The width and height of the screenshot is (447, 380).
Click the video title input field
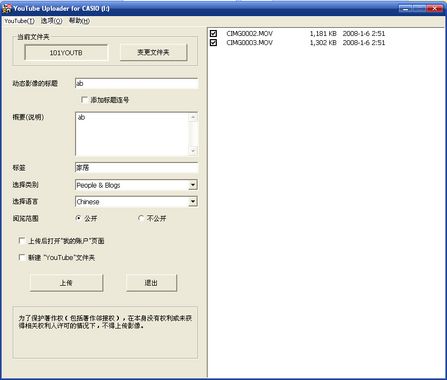pos(137,83)
